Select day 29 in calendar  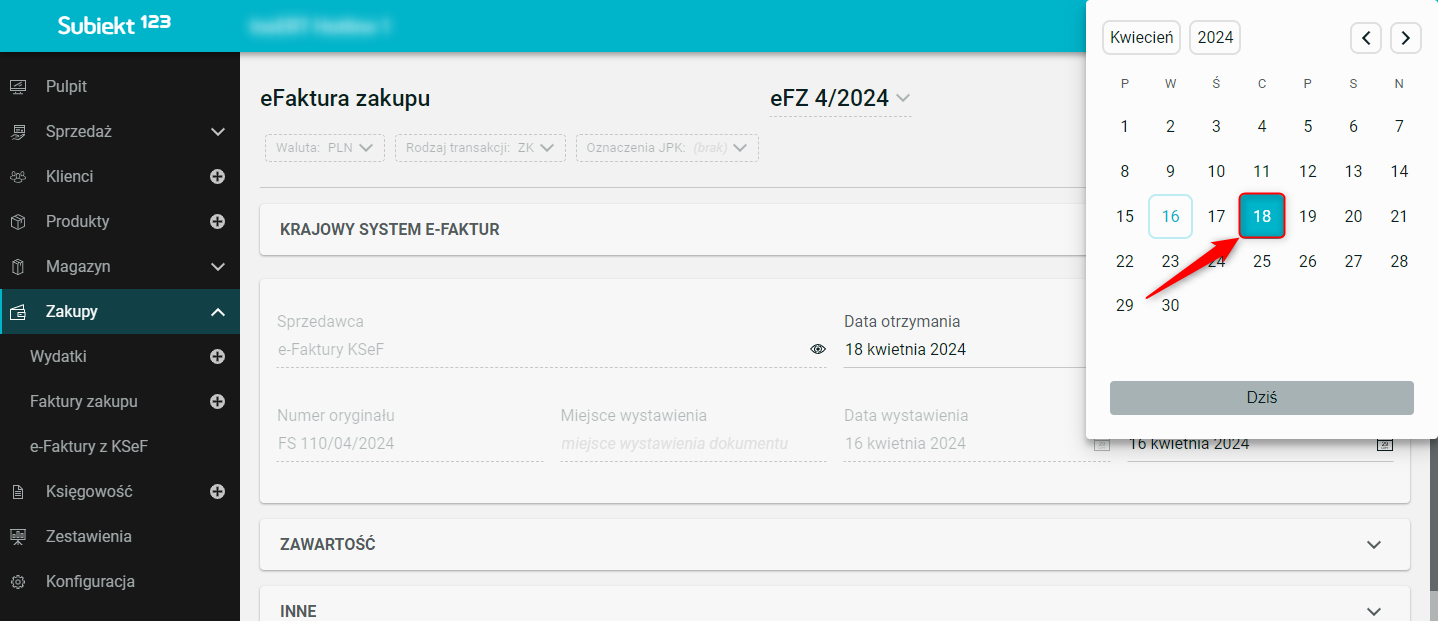pyautogui.click(x=1125, y=306)
